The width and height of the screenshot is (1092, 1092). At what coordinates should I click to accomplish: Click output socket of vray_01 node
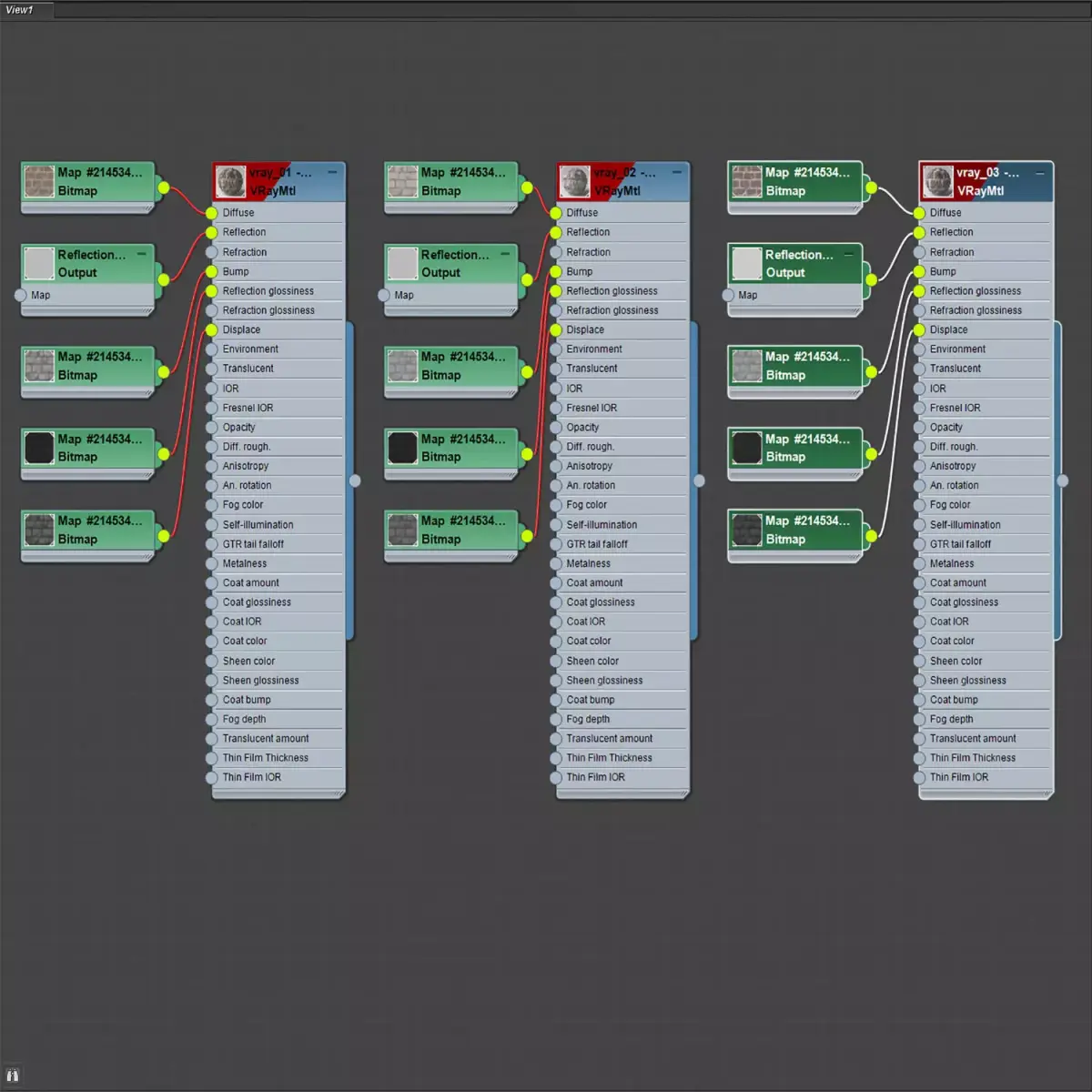click(355, 480)
